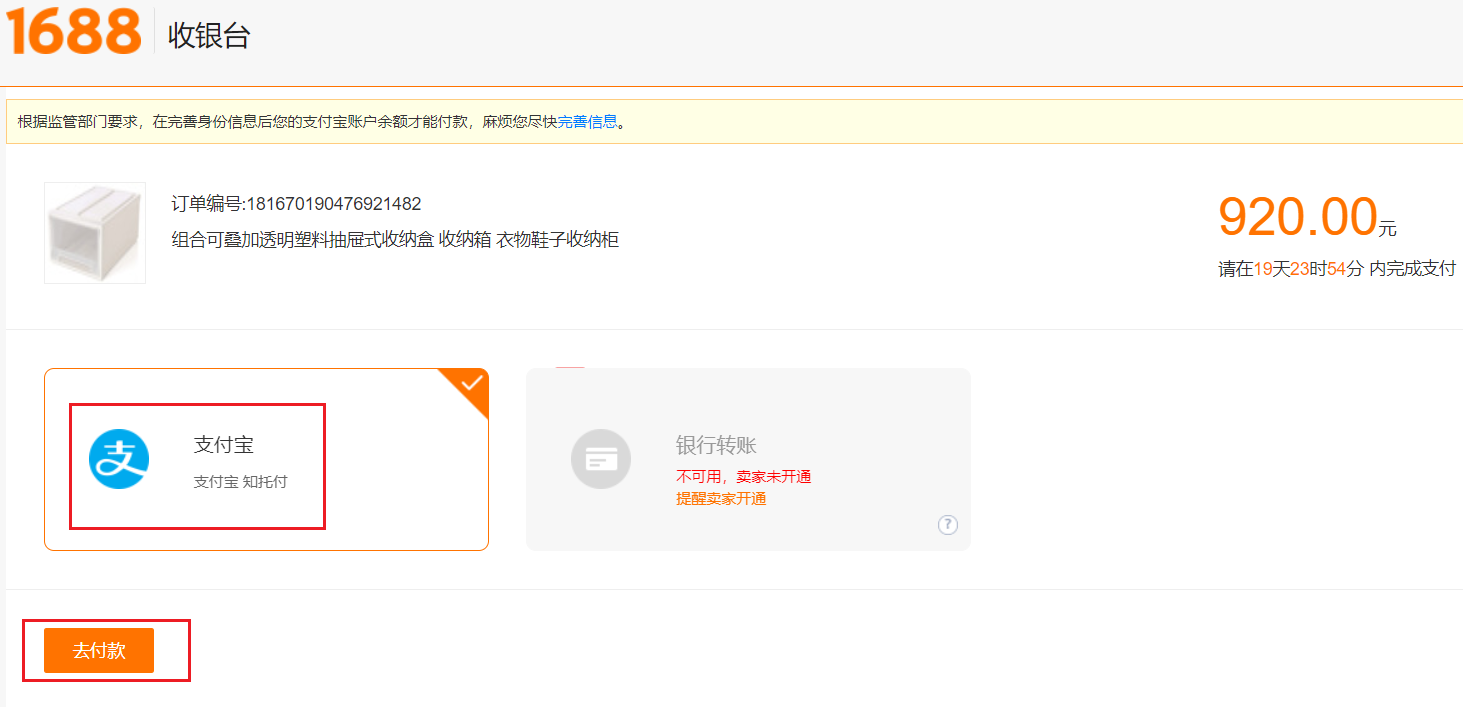This screenshot has height=707, width=1463.
Task: Open the 完善信息 link in notice
Action: [x=587, y=122]
